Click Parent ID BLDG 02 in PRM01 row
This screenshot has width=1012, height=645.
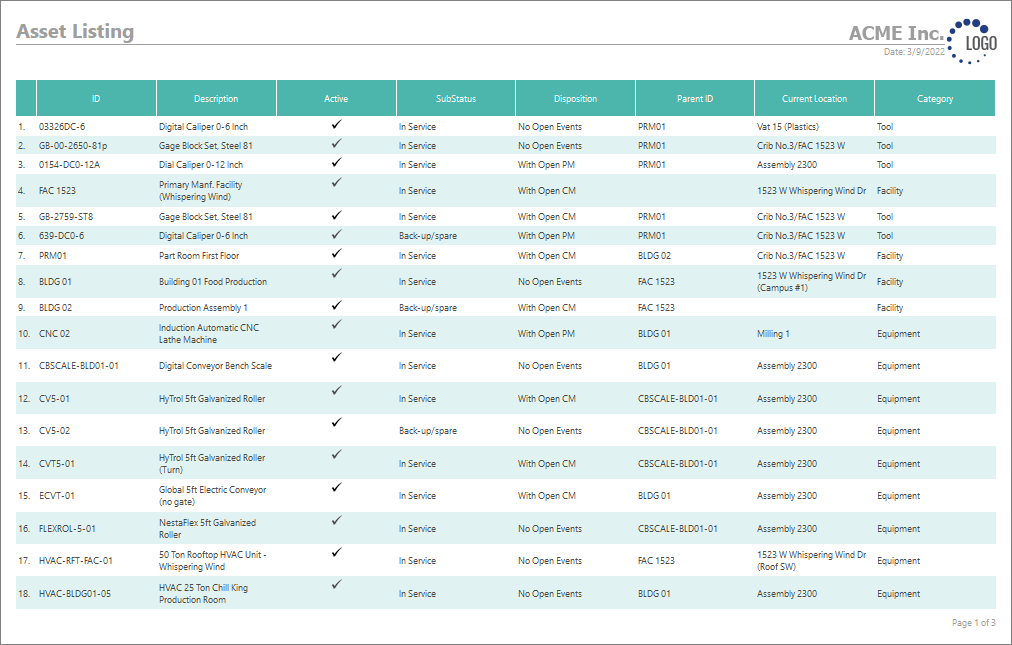pos(654,256)
